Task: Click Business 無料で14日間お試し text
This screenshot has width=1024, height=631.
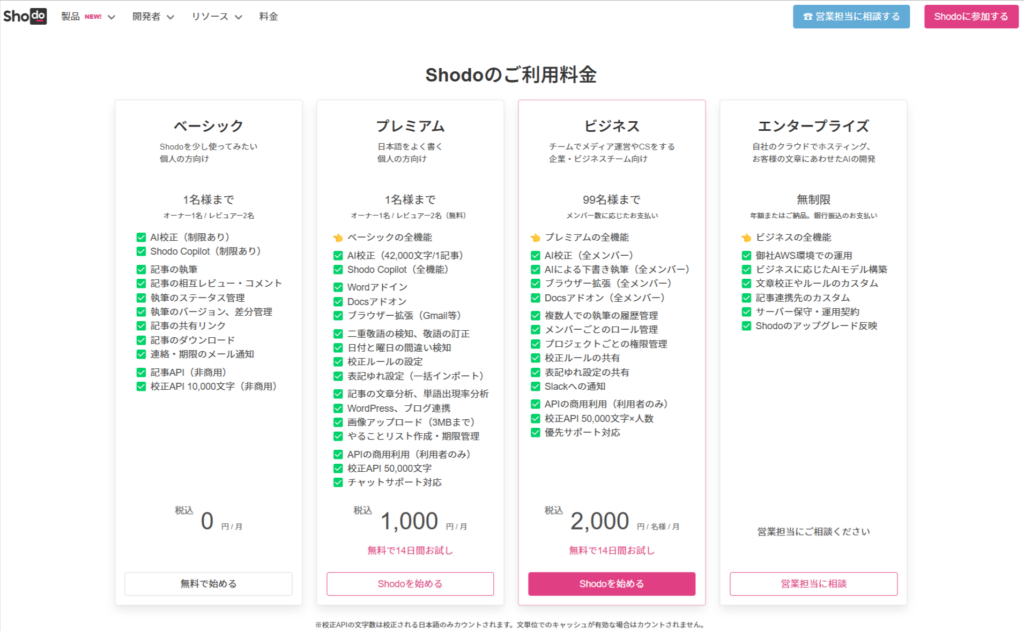Action: coord(612,551)
